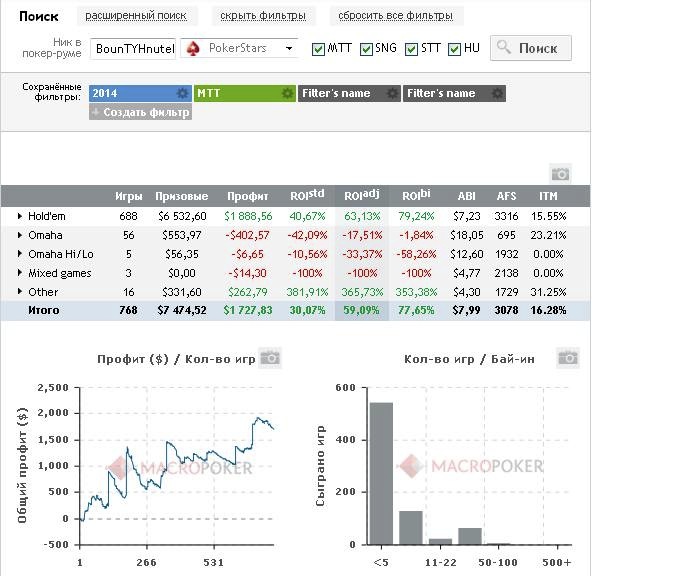Expand the Omaha row
The height and width of the screenshot is (576, 683).
point(20,235)
